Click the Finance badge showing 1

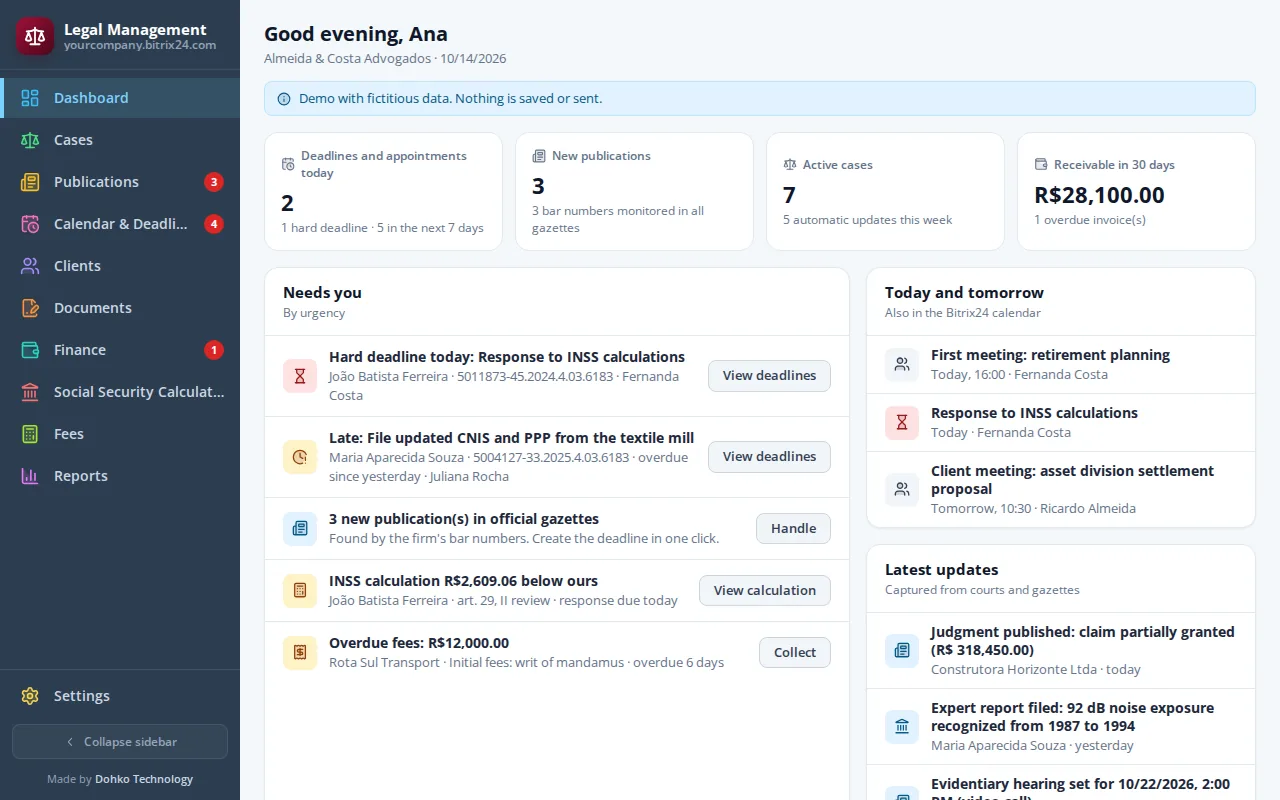[x=213, y=350]
